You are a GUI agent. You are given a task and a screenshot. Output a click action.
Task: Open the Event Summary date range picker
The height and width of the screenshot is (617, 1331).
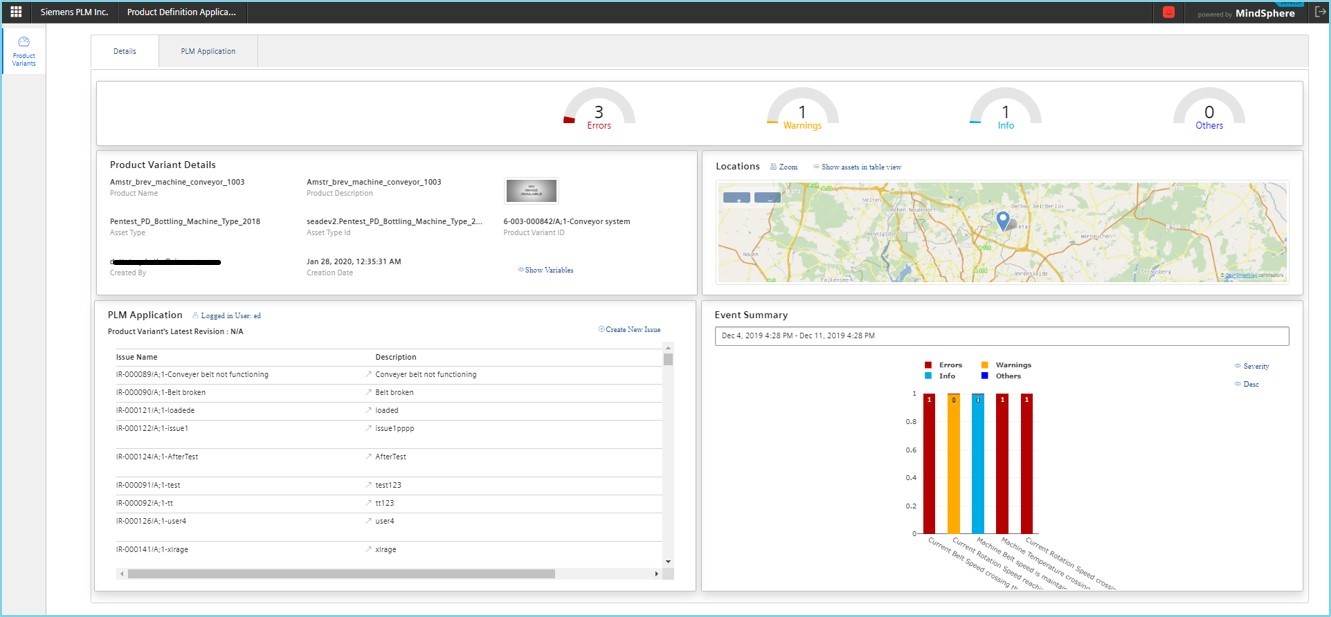coord(1001,336)
